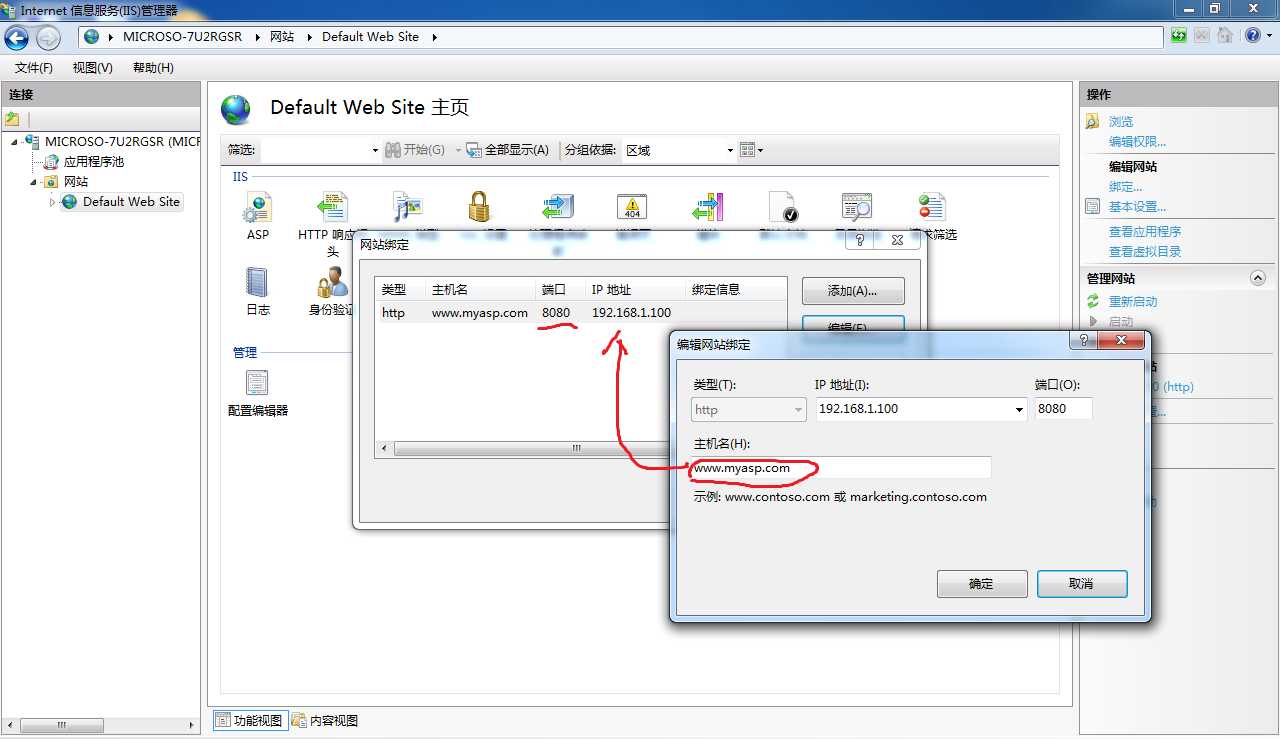
Task: Open the configuration editor (配置编辑器) icon
Action: coord(258,392)
